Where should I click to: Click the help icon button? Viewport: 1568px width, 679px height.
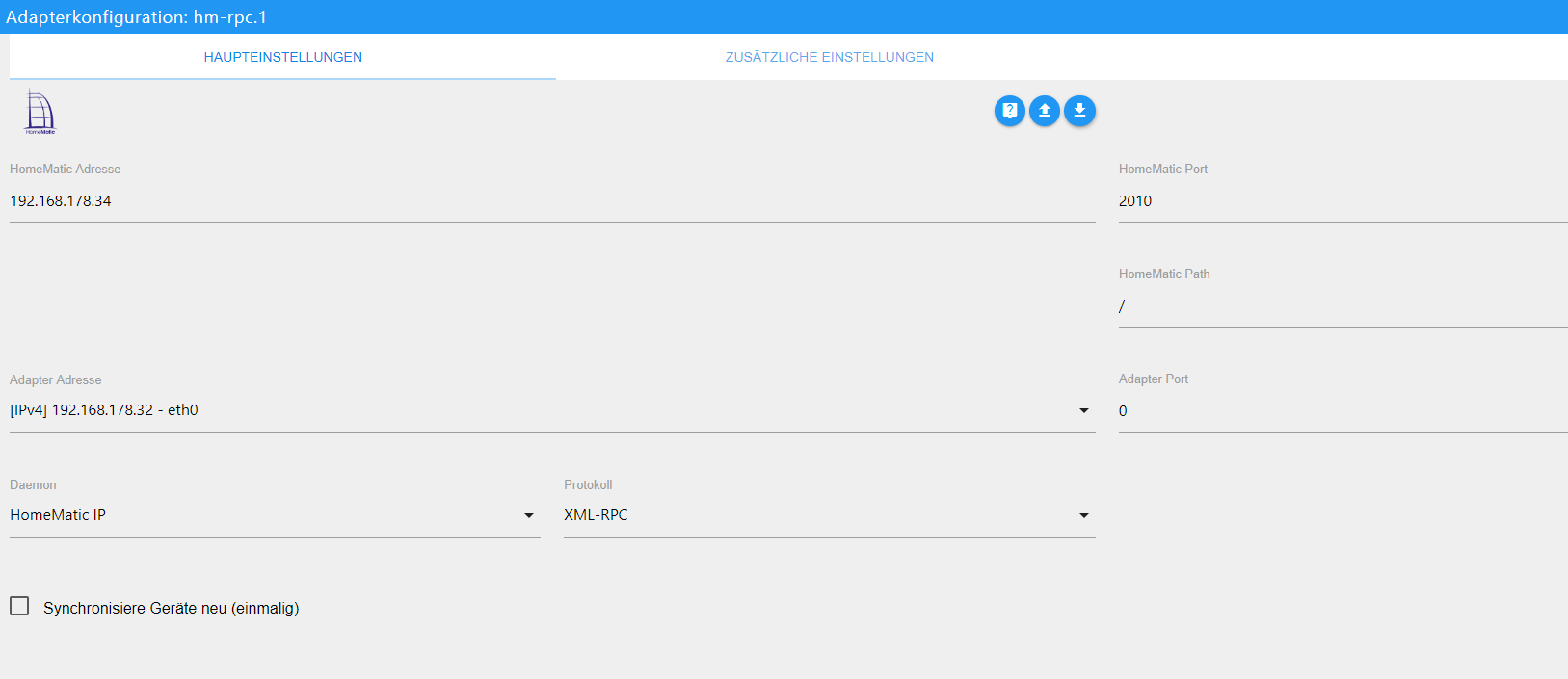(1009, 111)
